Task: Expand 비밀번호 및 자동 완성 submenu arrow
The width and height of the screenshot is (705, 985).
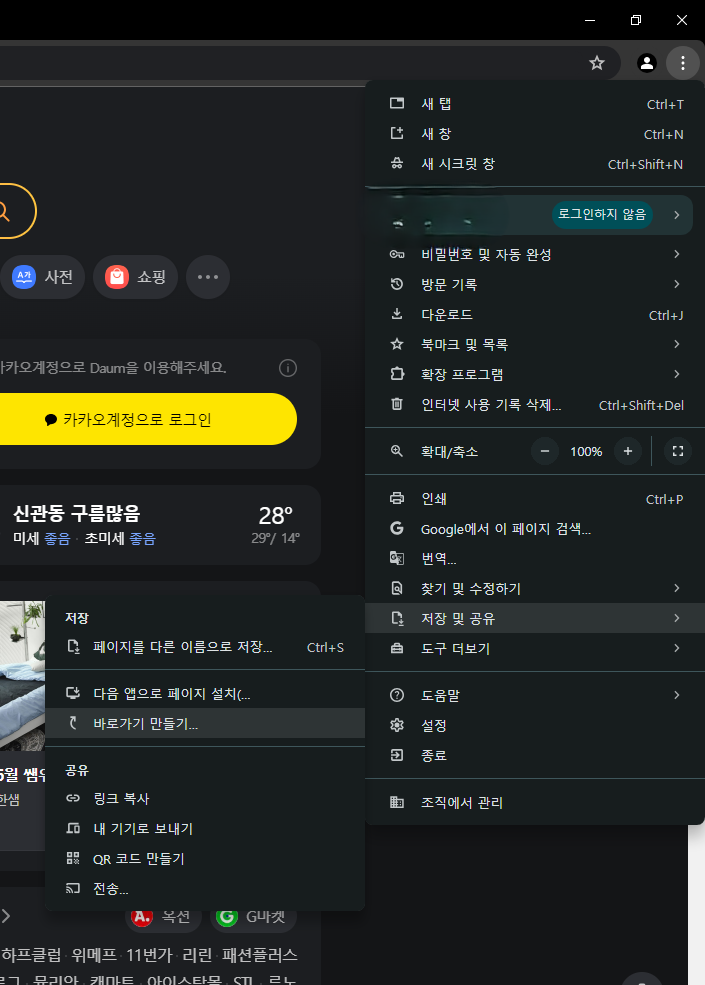Action: 677,254
